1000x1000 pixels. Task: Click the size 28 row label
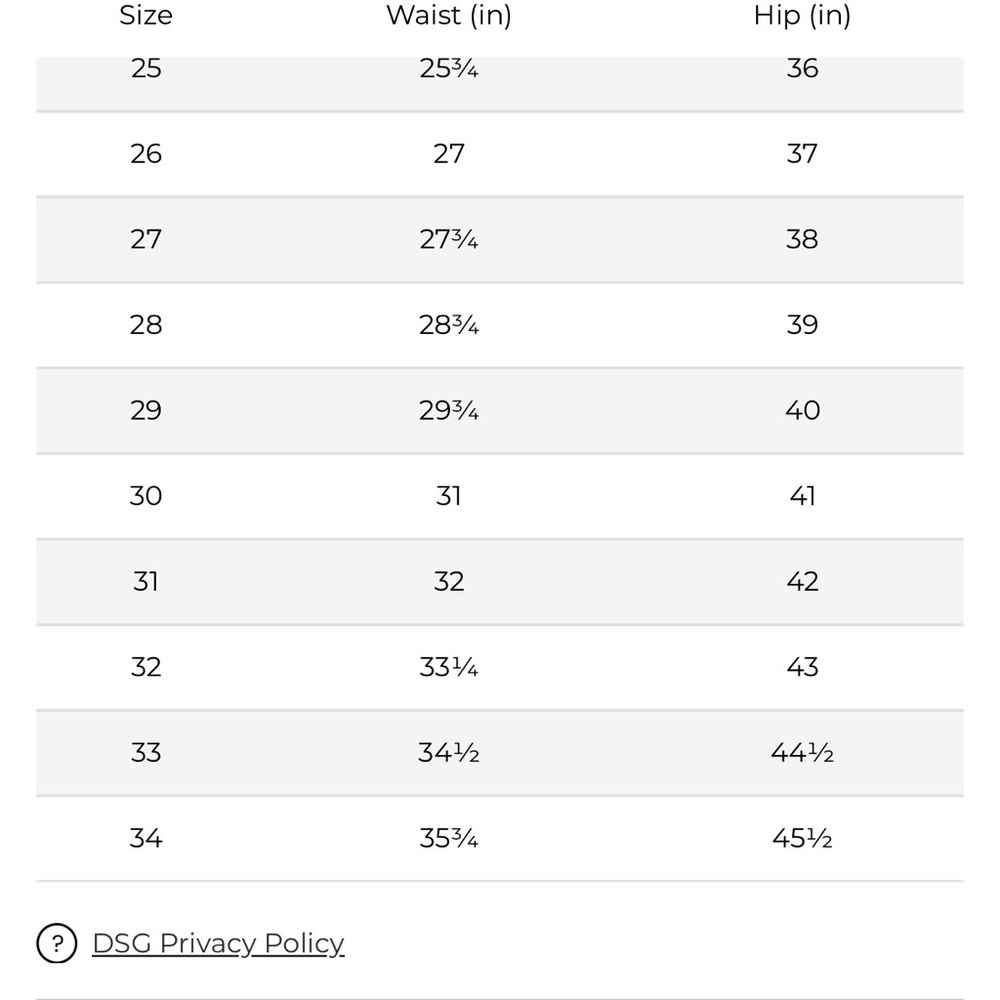(x=146, y=325)
